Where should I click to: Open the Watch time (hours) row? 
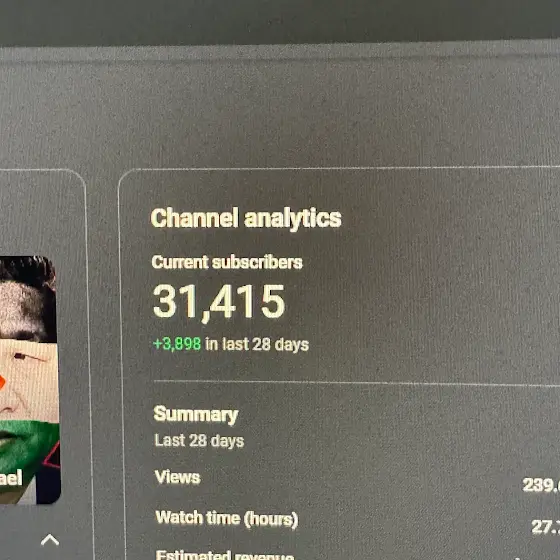pos(357,520)
